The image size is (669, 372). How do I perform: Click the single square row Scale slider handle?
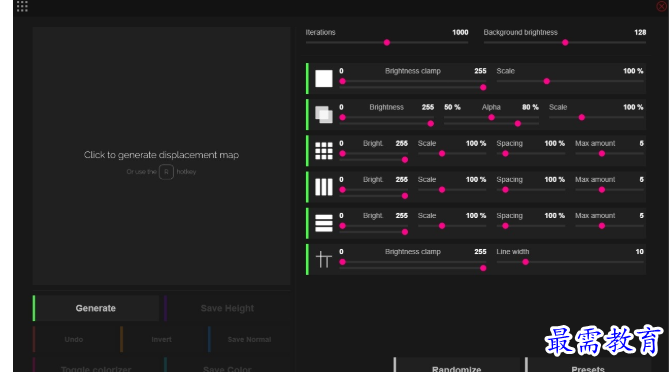pos(547,81)
